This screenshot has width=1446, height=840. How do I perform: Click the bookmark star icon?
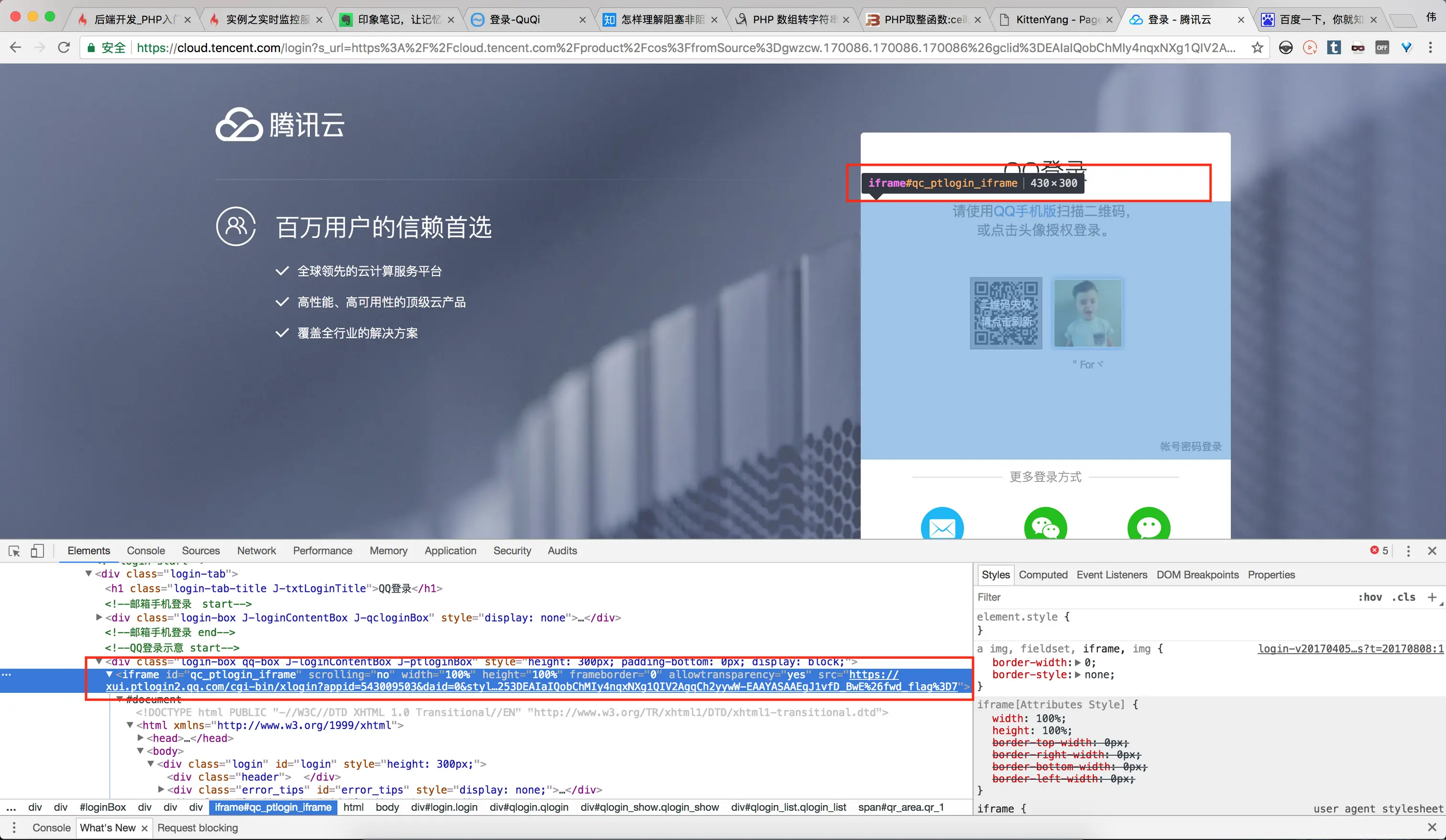(1257, 48)
